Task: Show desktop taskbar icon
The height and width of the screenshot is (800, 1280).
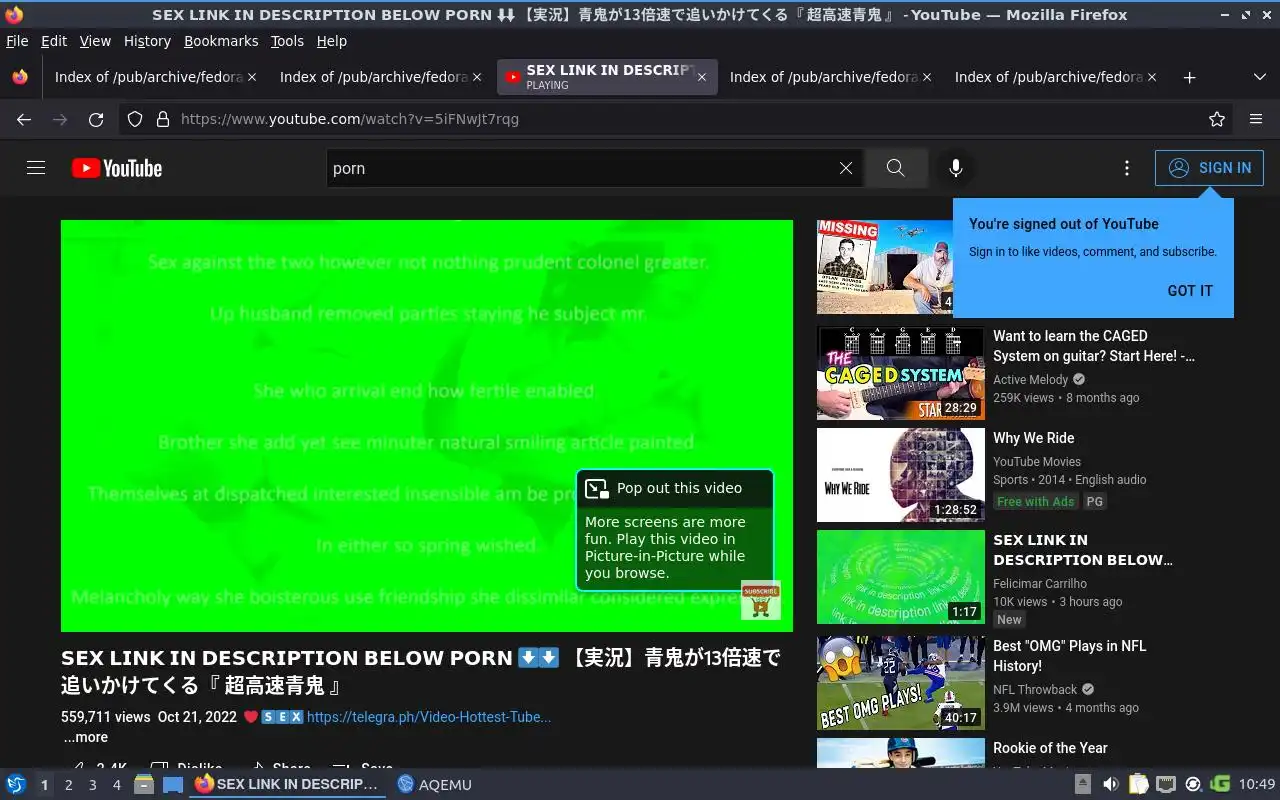Action: click(173, 784)
